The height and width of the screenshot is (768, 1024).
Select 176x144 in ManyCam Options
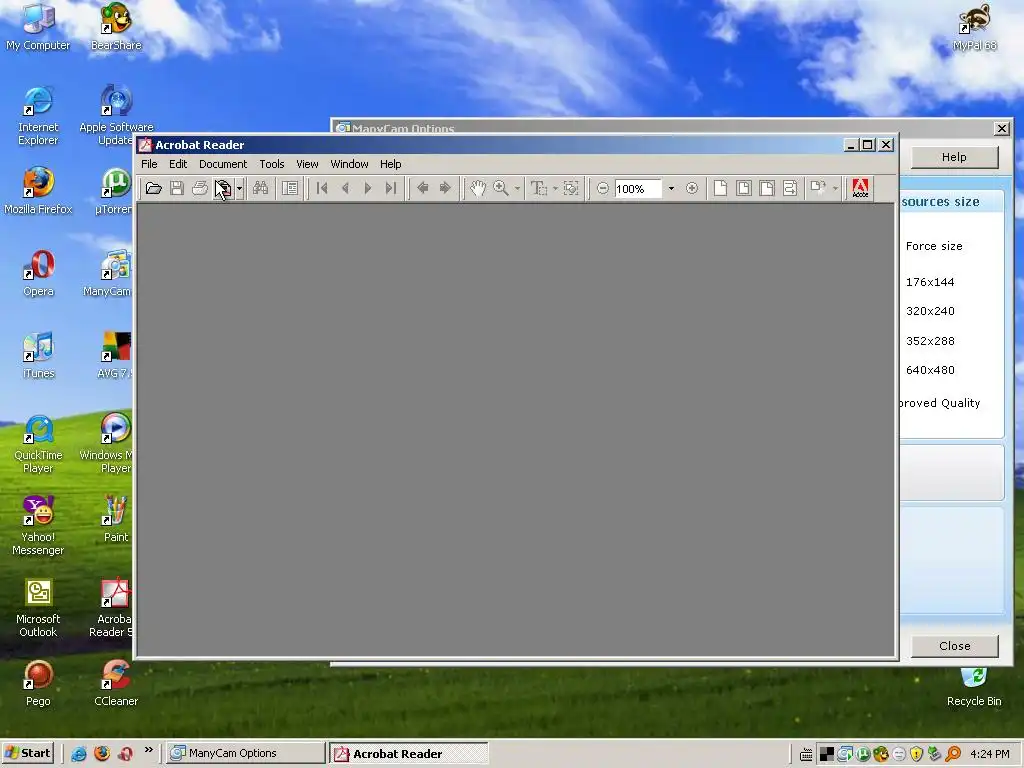[930, 282]
